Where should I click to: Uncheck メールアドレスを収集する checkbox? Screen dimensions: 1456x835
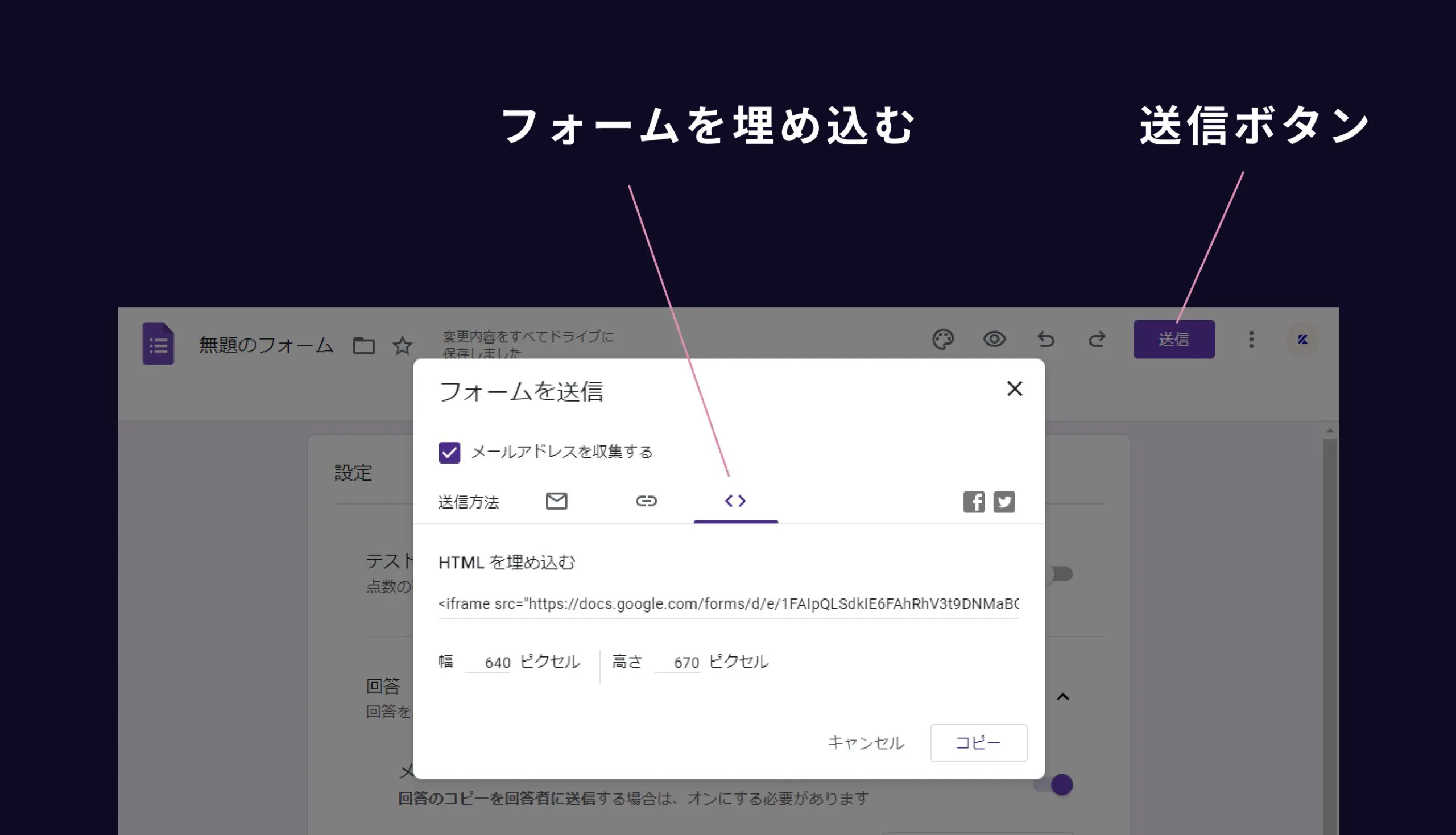[x=449, y=453]
